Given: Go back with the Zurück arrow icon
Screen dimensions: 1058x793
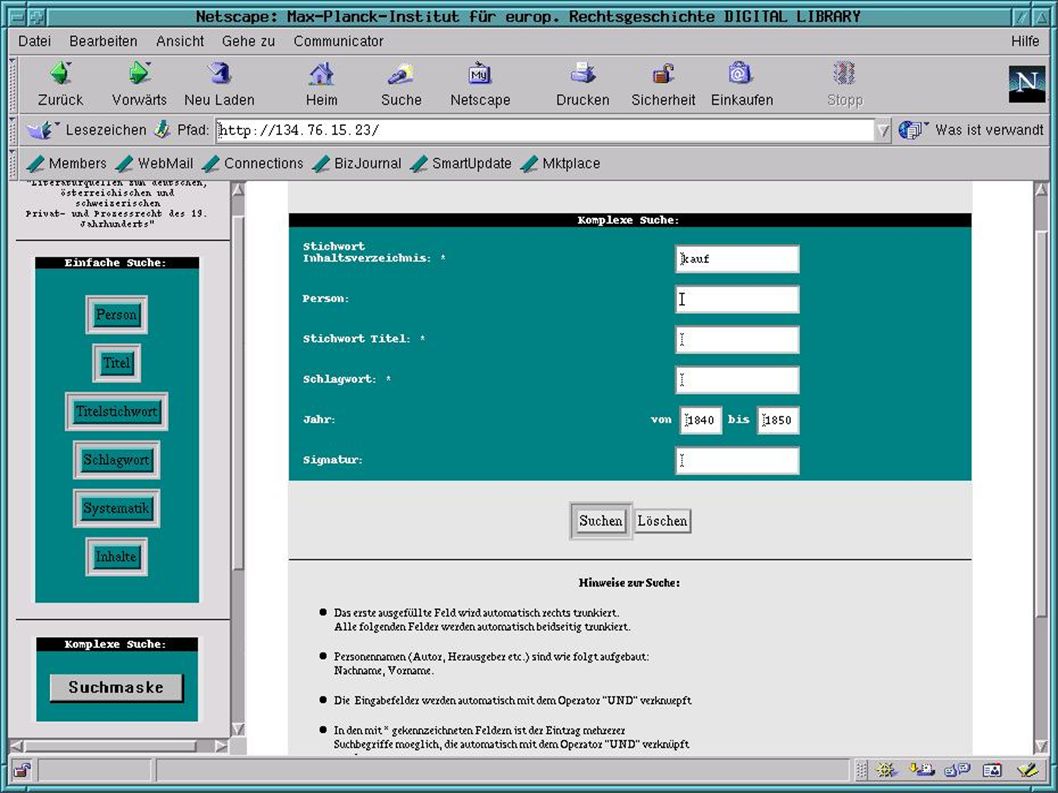Looking at the screenshot, I should coord(61,73).
